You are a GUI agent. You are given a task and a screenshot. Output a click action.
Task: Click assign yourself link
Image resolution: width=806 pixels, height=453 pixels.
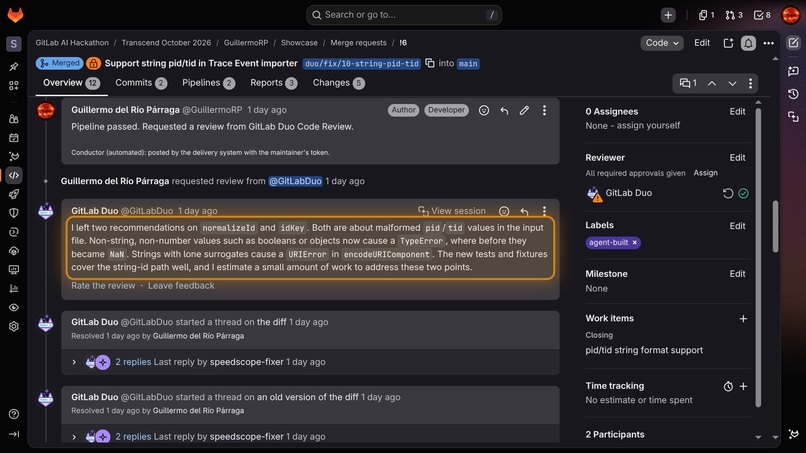pyautogui.click(x=648, y=125)
